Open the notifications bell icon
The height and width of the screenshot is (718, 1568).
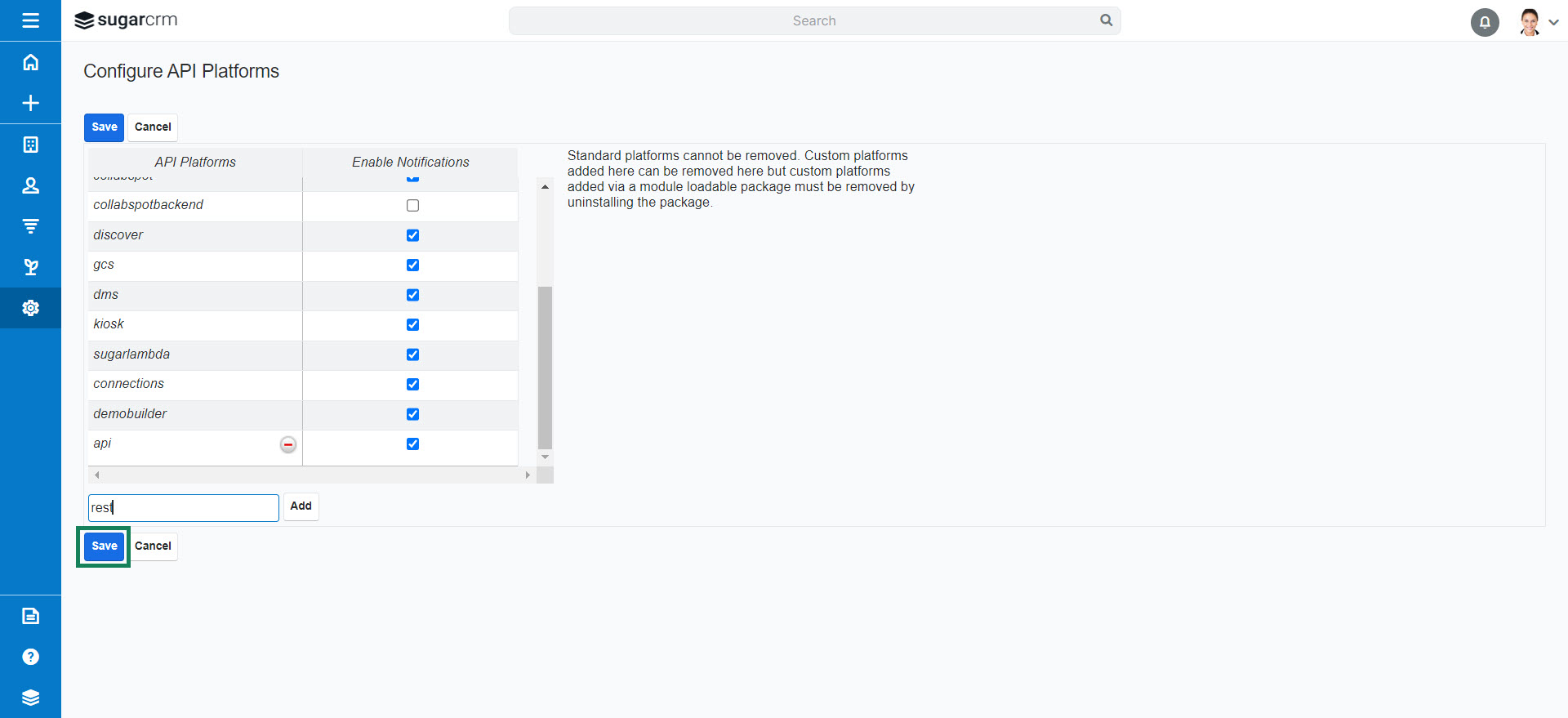(1484, 22)
